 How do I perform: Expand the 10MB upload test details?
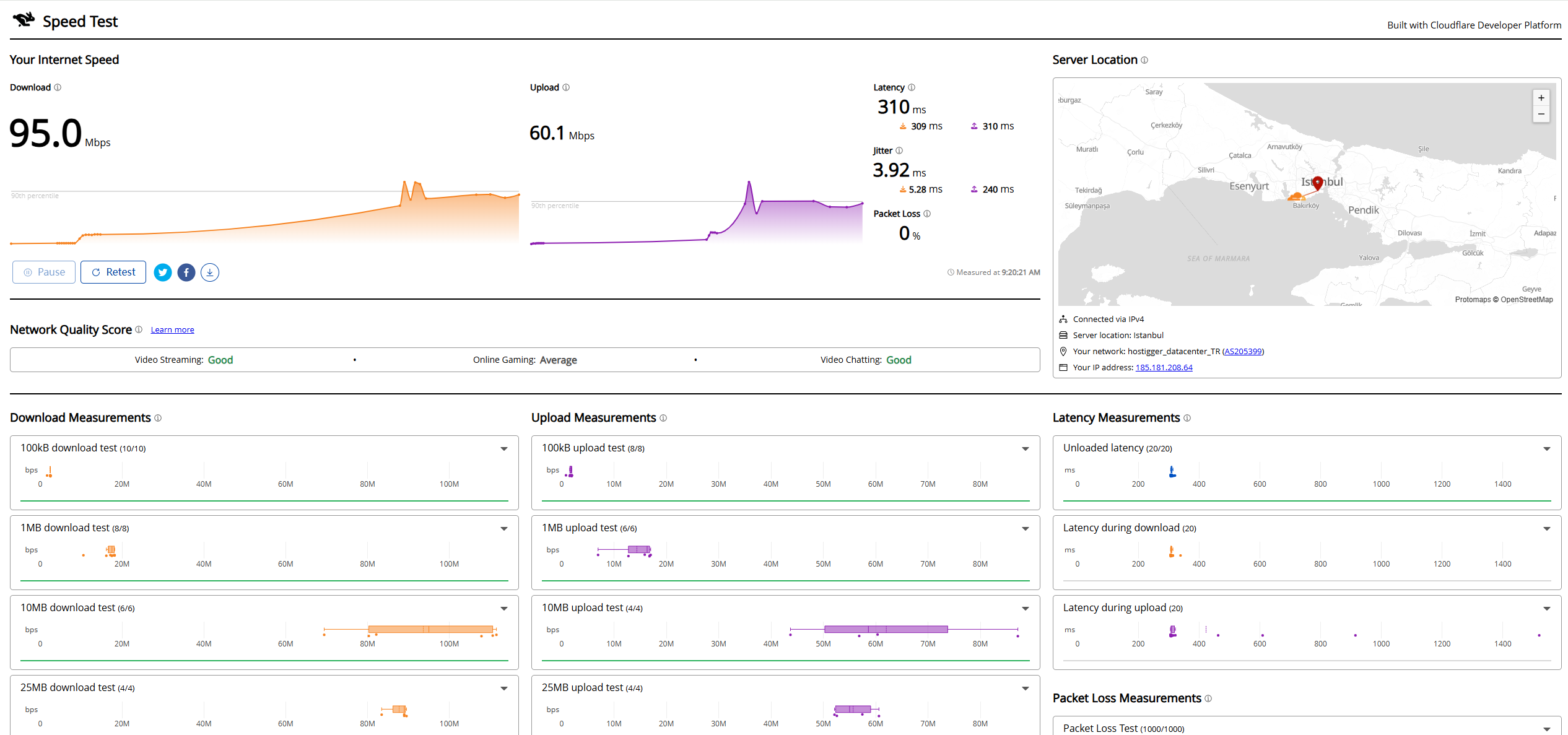click(1026, 609)
